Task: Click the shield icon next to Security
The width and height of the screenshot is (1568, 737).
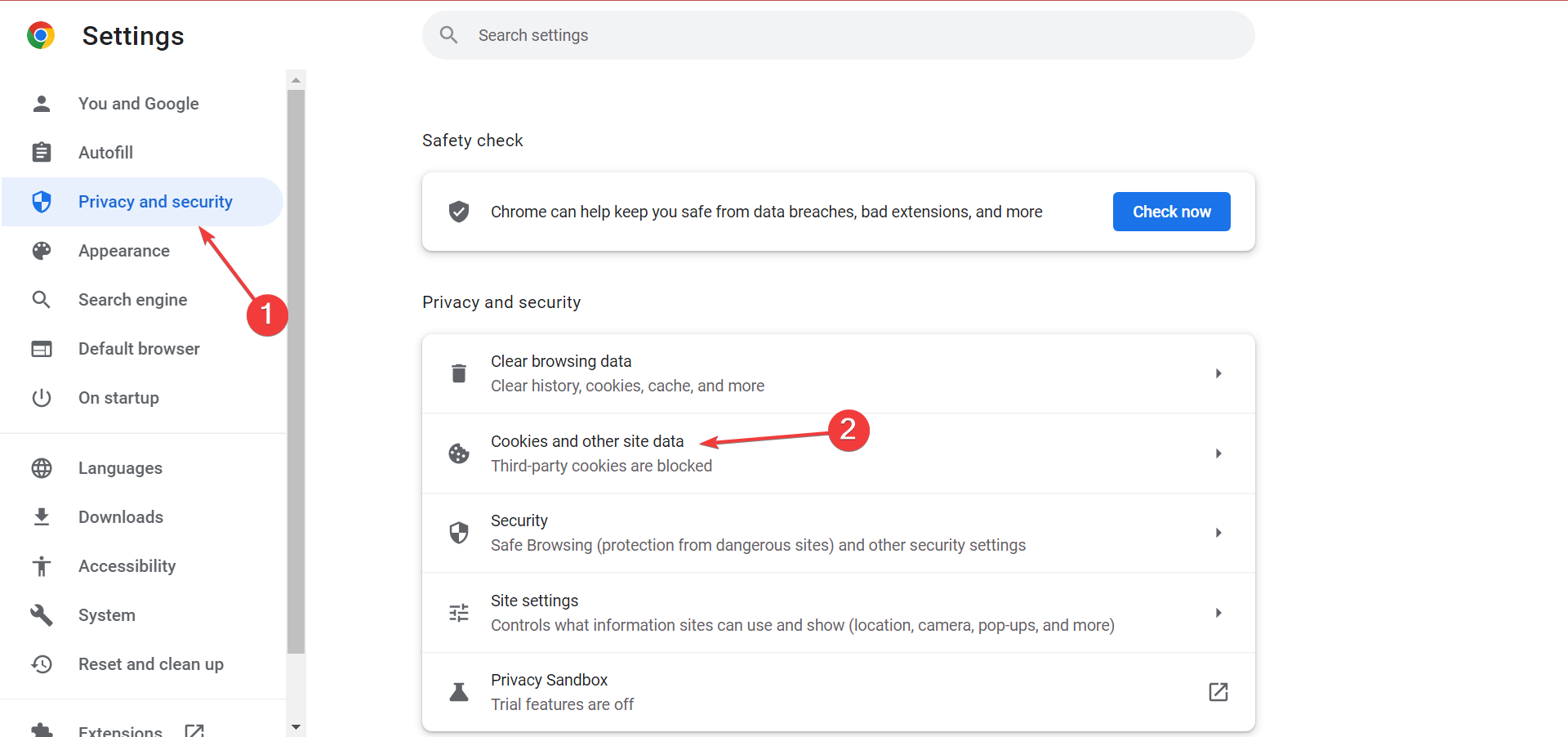Action: 459,533
